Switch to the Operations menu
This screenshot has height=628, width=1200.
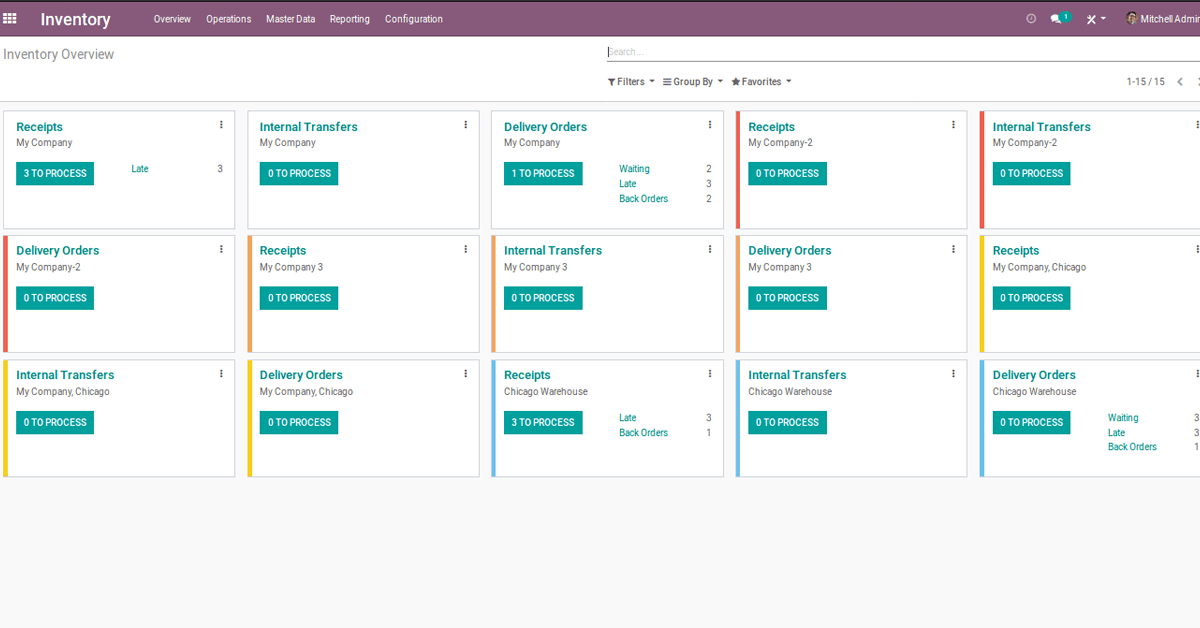click(x=228, y=18)
